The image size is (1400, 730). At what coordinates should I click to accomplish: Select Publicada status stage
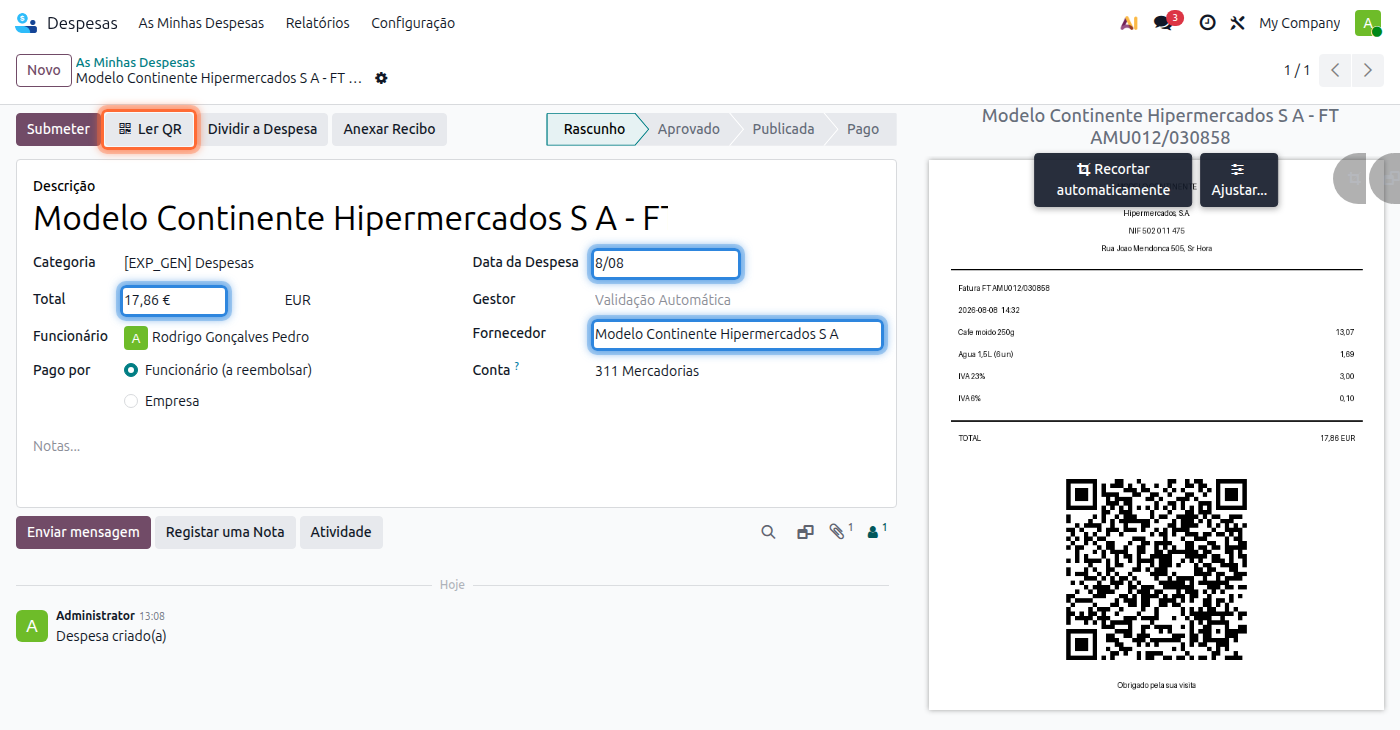783,129
